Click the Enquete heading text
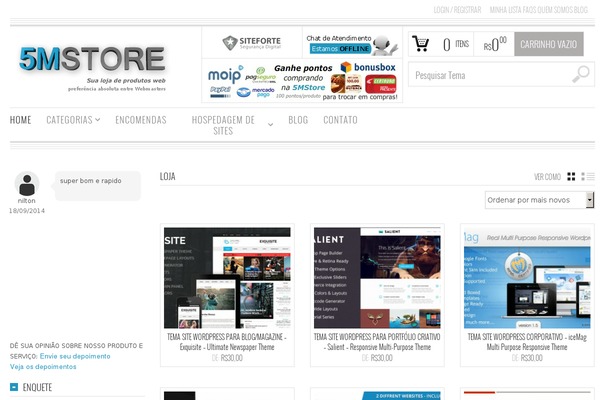This screenshot has height=400, width=600. 37,387
